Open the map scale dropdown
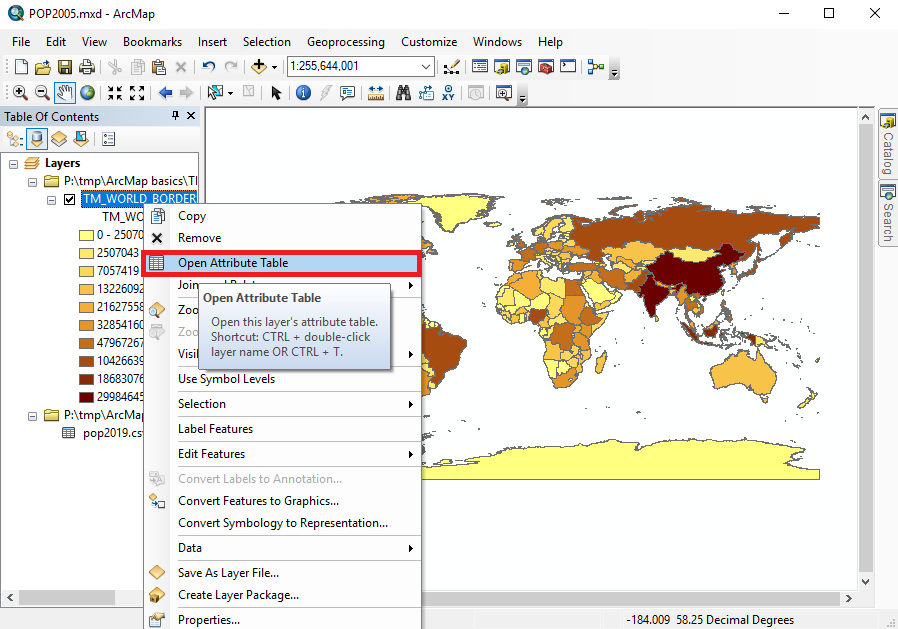The height and width of the screenshot is (629, 898). 426,67
